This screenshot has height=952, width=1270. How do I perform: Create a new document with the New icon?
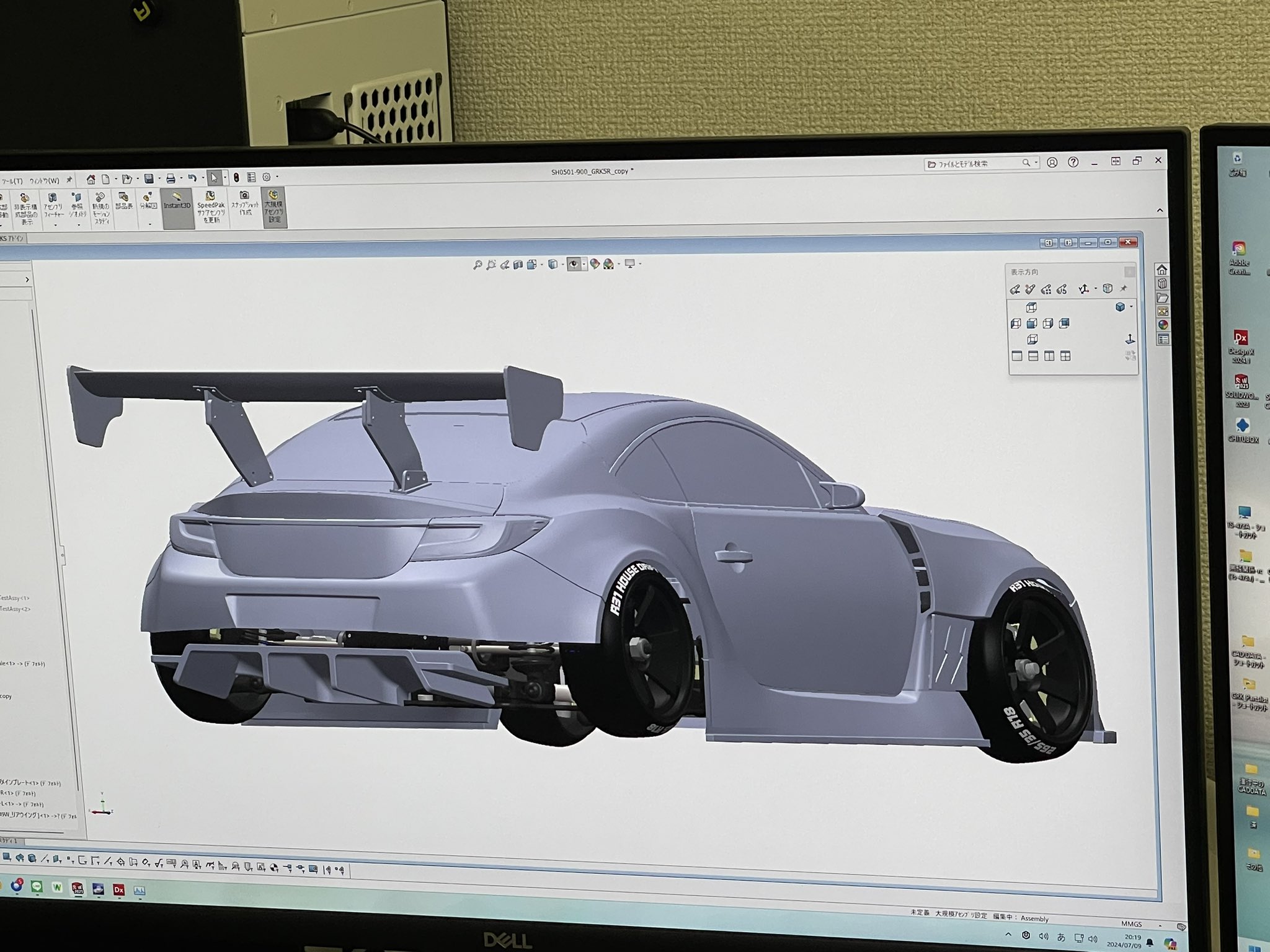click(105, 180)
